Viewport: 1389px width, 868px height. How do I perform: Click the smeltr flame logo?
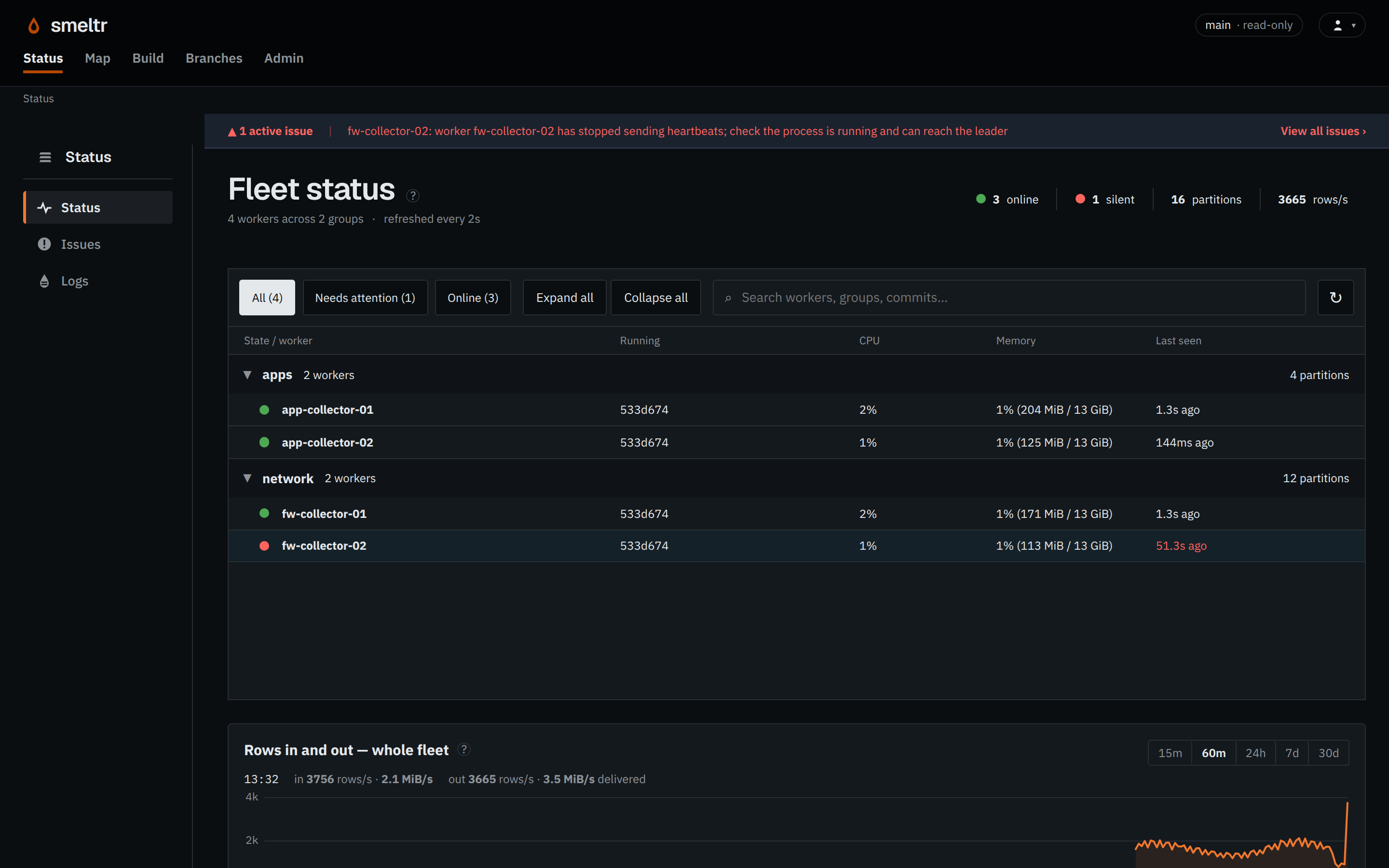pos(34,25)
